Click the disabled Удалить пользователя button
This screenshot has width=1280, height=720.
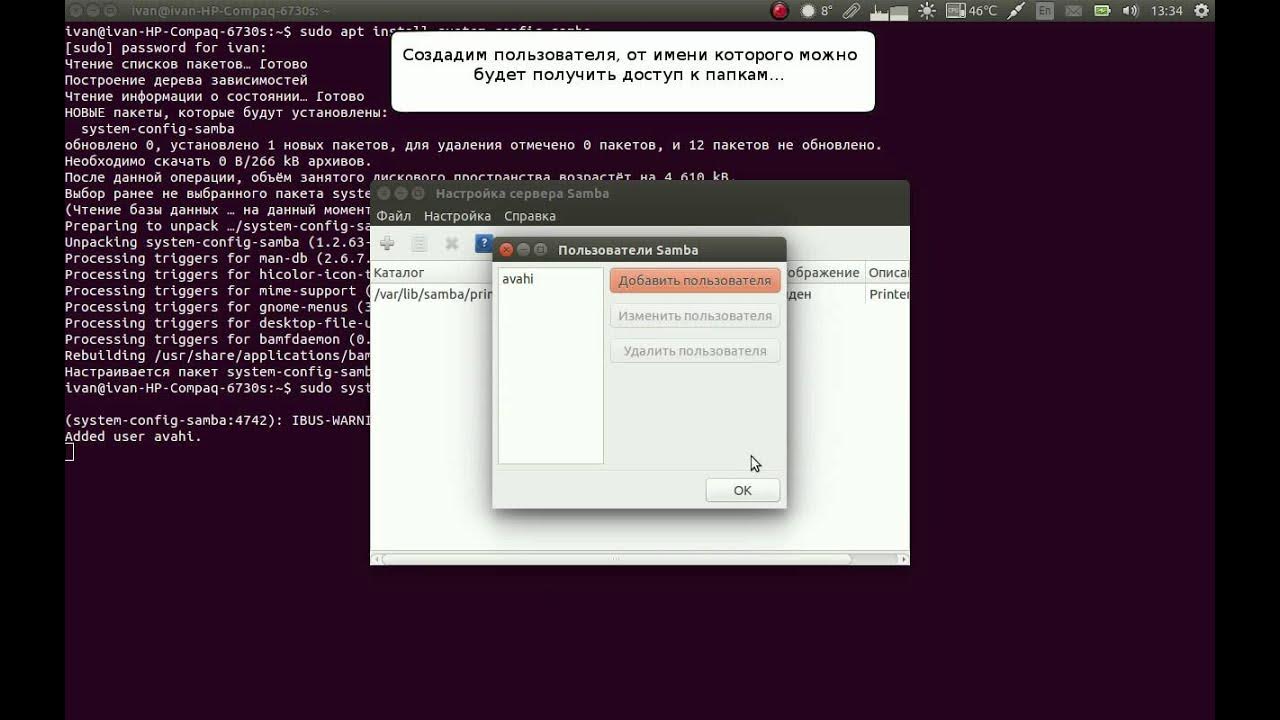point(695,351)
